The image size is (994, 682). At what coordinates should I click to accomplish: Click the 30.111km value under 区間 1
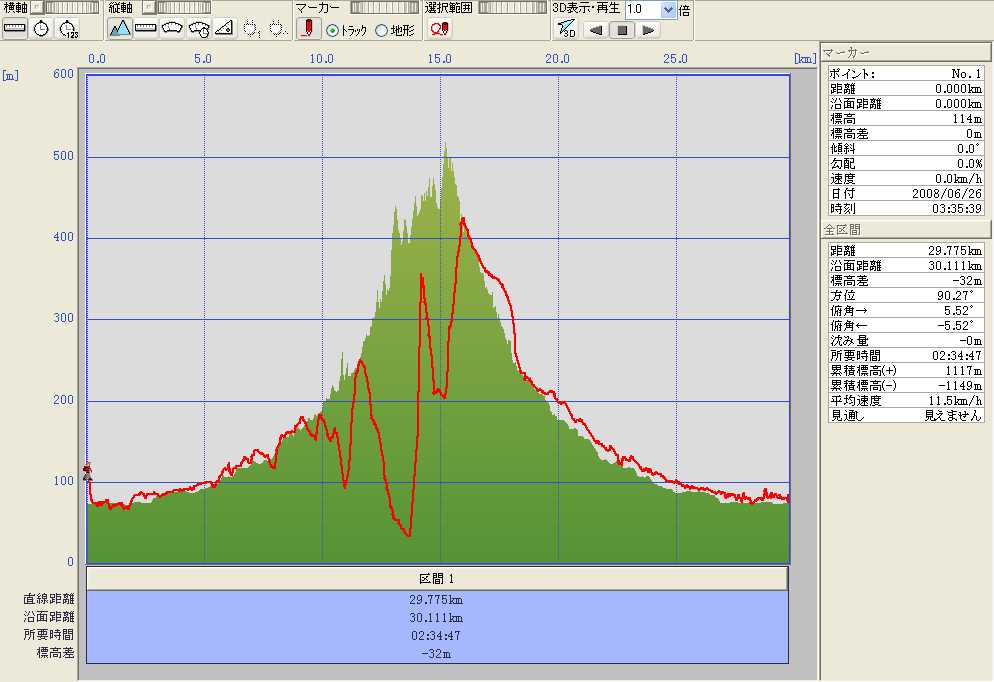click(x=436, y=617)
